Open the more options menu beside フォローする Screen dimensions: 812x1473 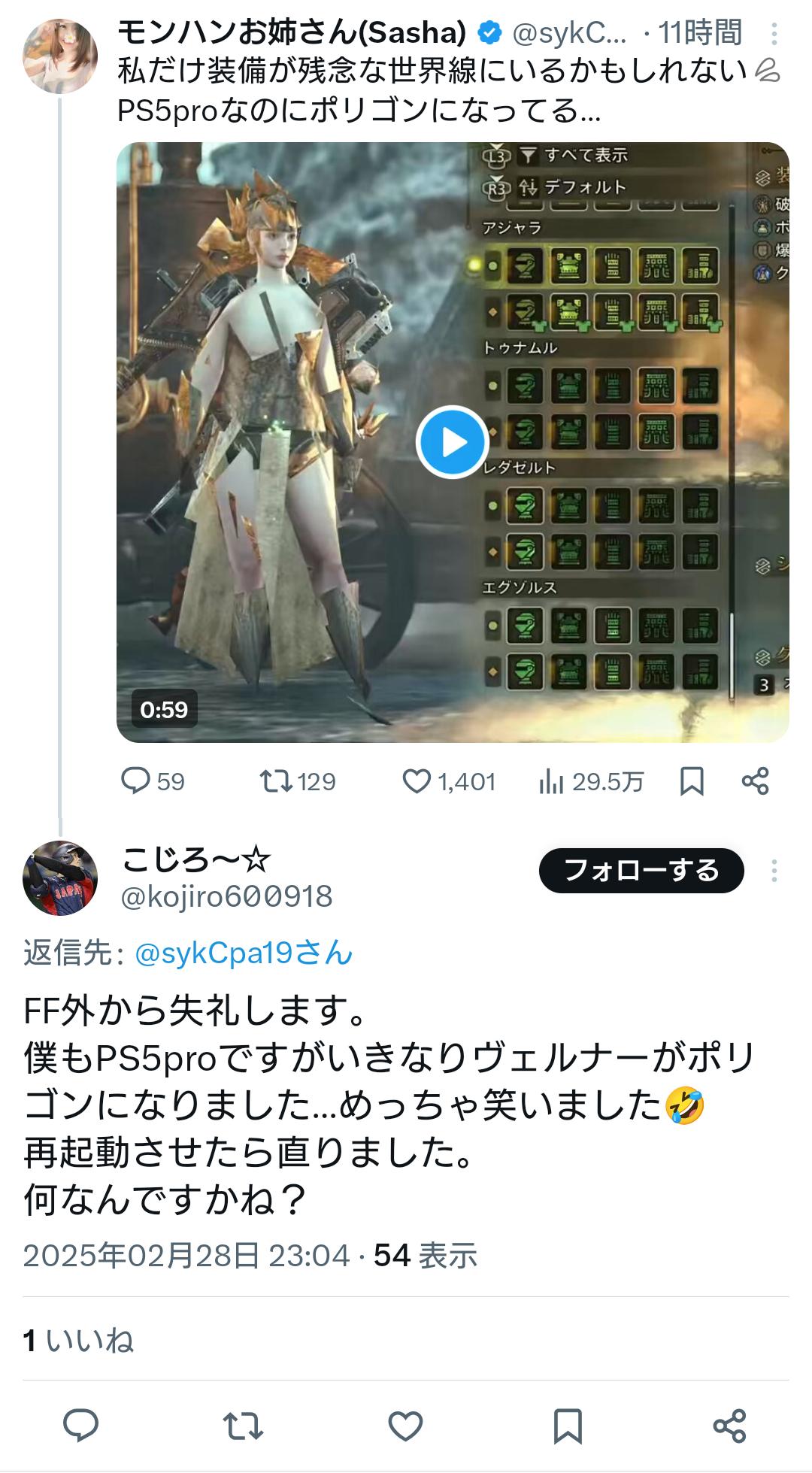pos(774,871)
